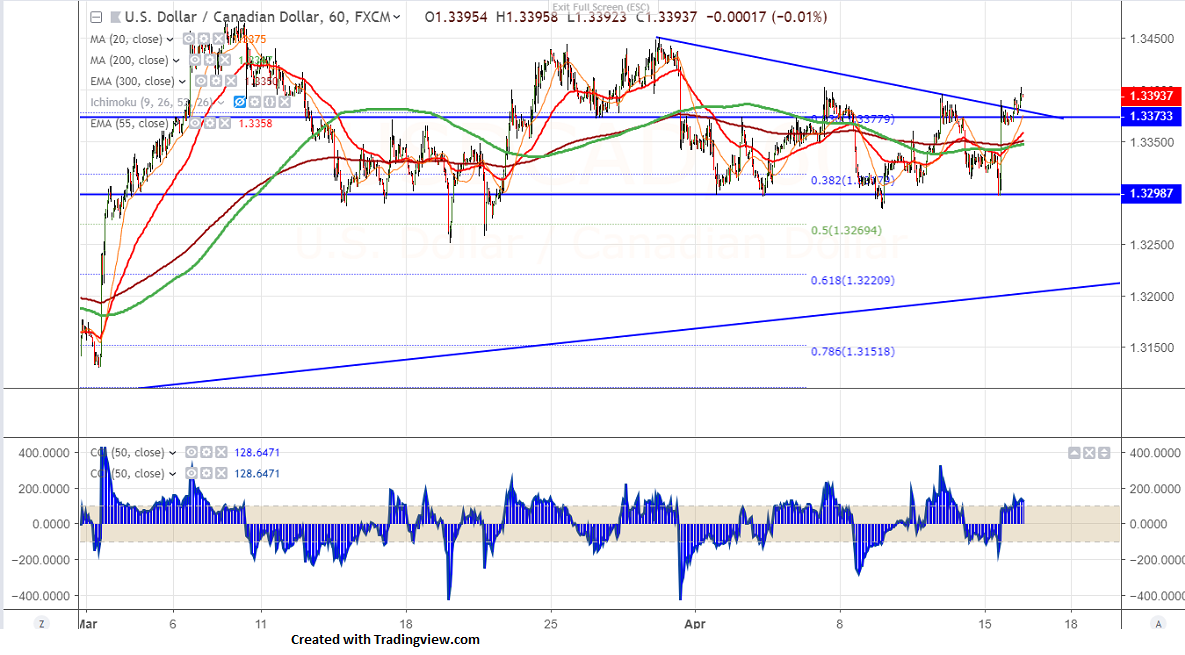Maximize the CCI pane with the up-down arrows icon
The image size is (1185, 655).
coord(1104,453)
